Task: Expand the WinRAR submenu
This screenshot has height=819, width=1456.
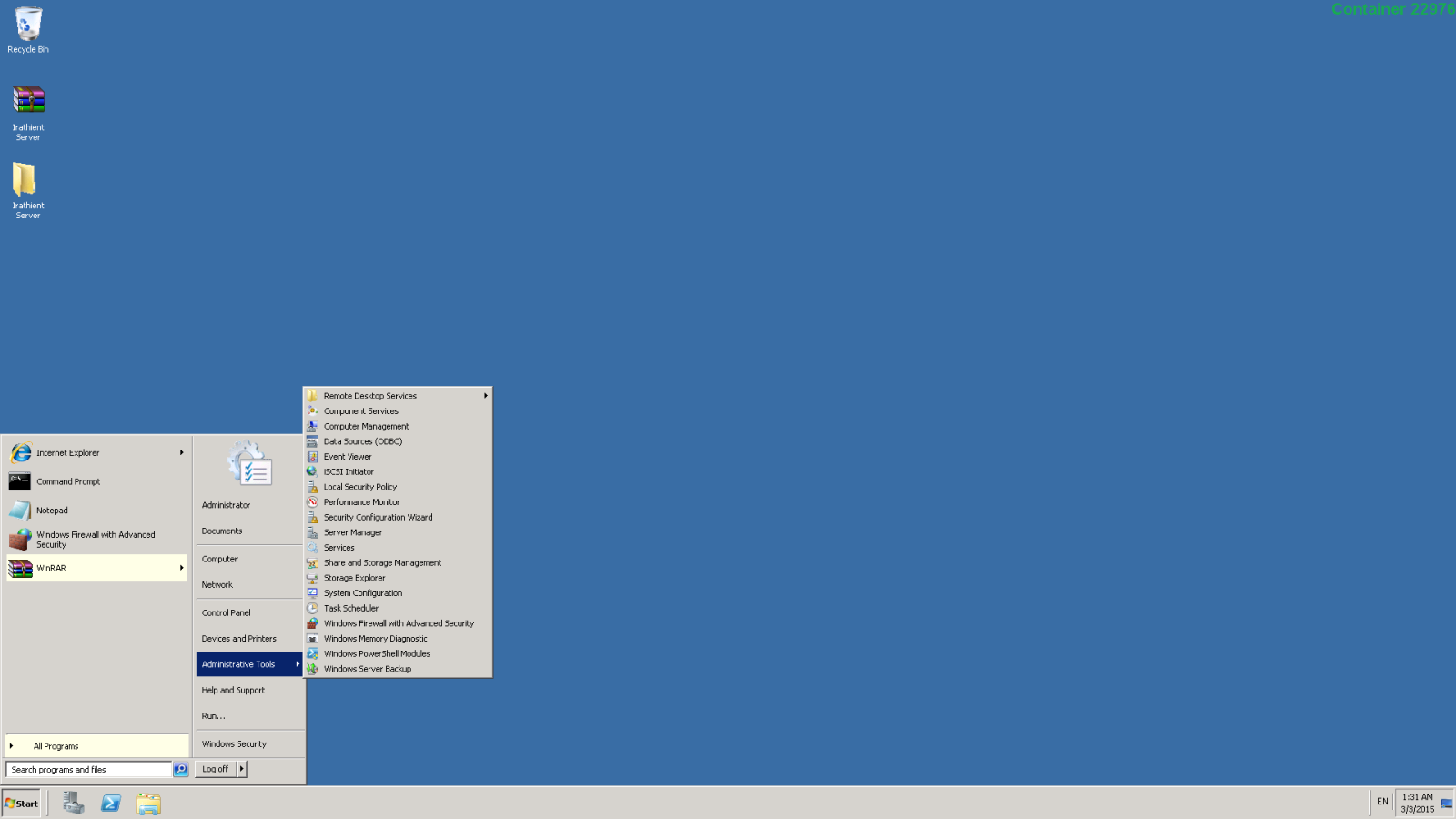Action: 181,568
